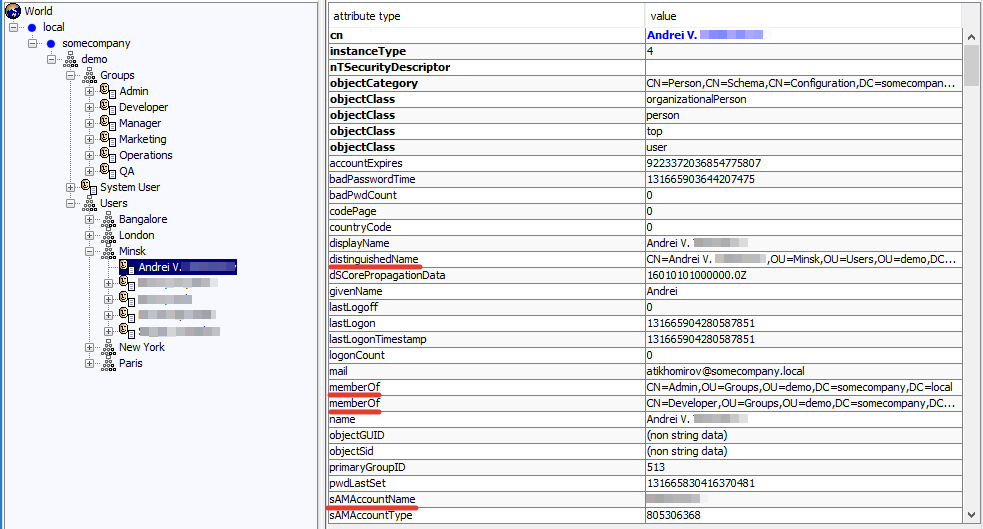Click the World globe icon
This screenshot has width=983, height=529.
(13, 11)
